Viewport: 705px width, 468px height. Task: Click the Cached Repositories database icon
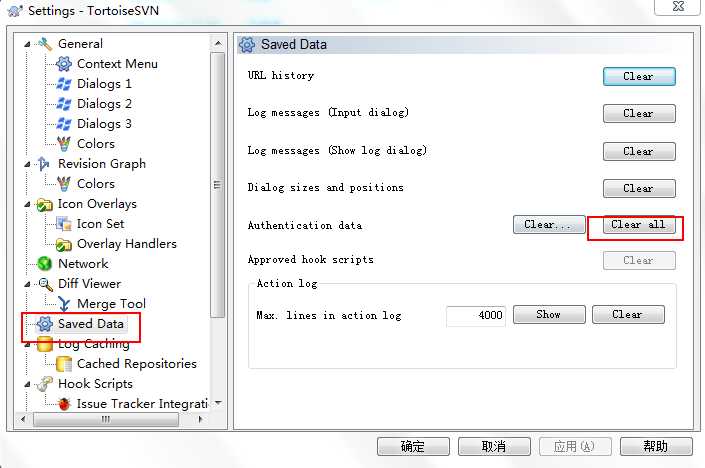click(64, 364)
